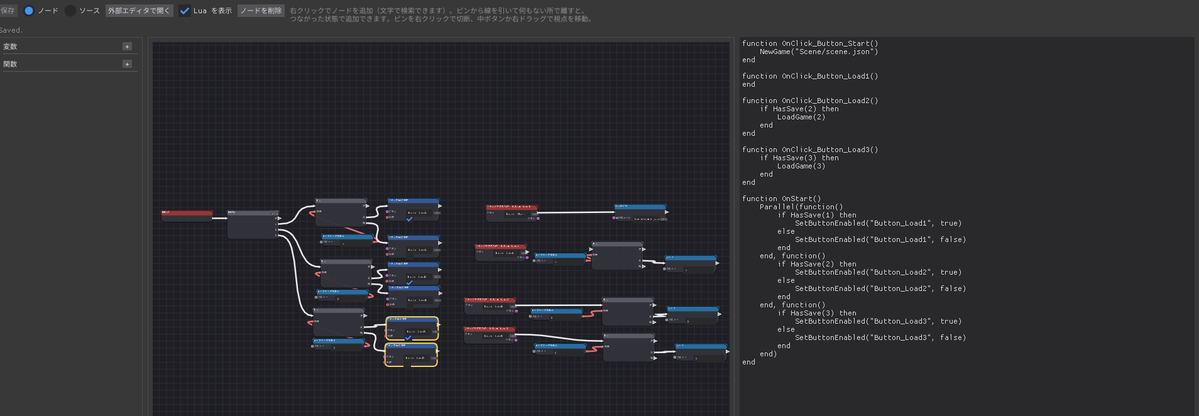Click code line LoadGame(3)
The image size is (1199, 416).
pos(801,166)
